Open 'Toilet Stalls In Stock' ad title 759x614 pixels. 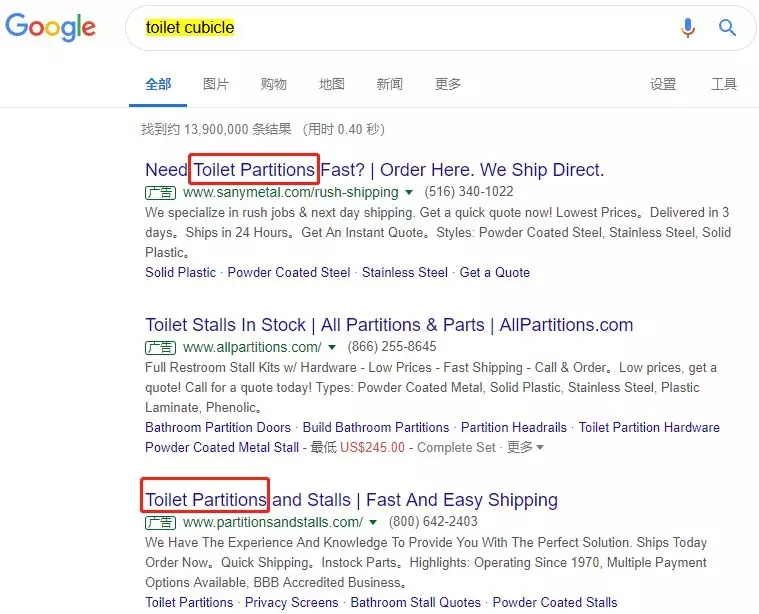point(389,324)
